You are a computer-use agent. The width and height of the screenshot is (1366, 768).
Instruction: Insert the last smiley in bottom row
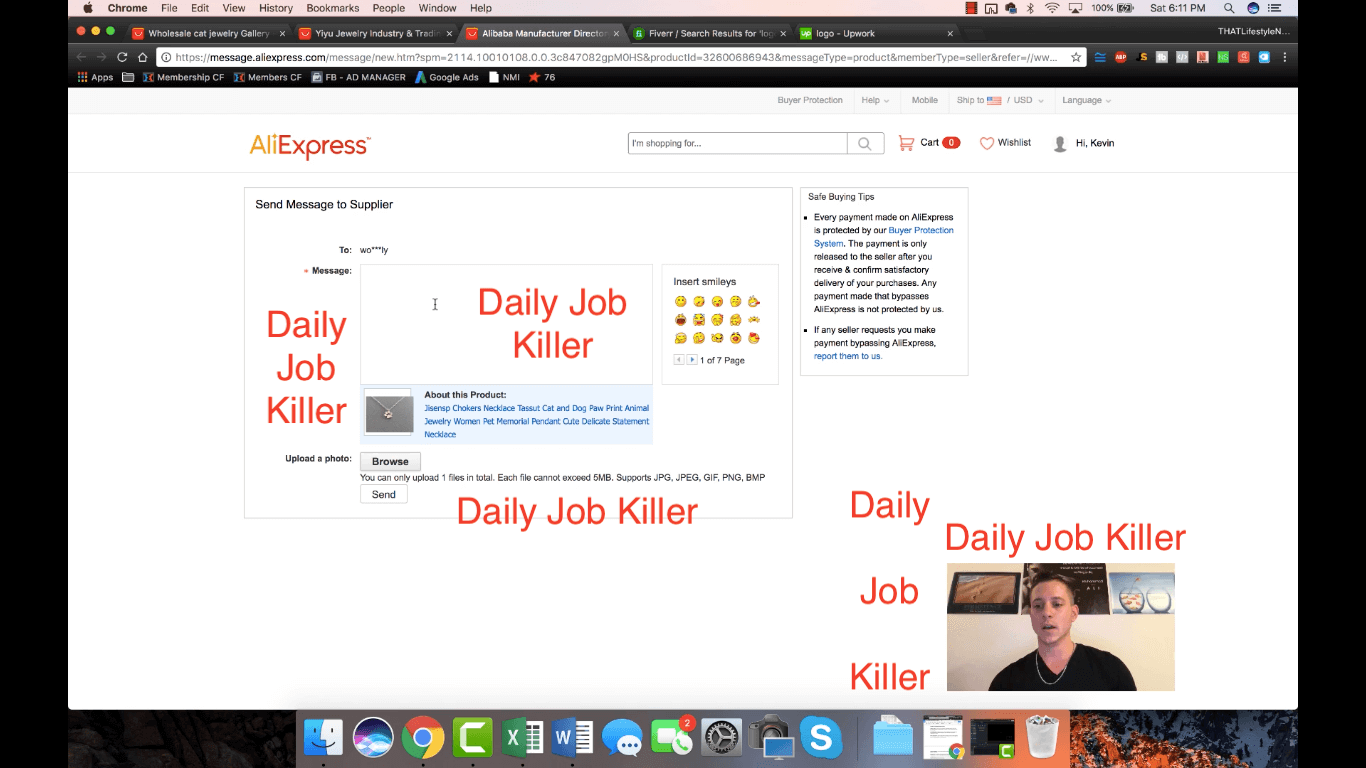click(754, 338)
